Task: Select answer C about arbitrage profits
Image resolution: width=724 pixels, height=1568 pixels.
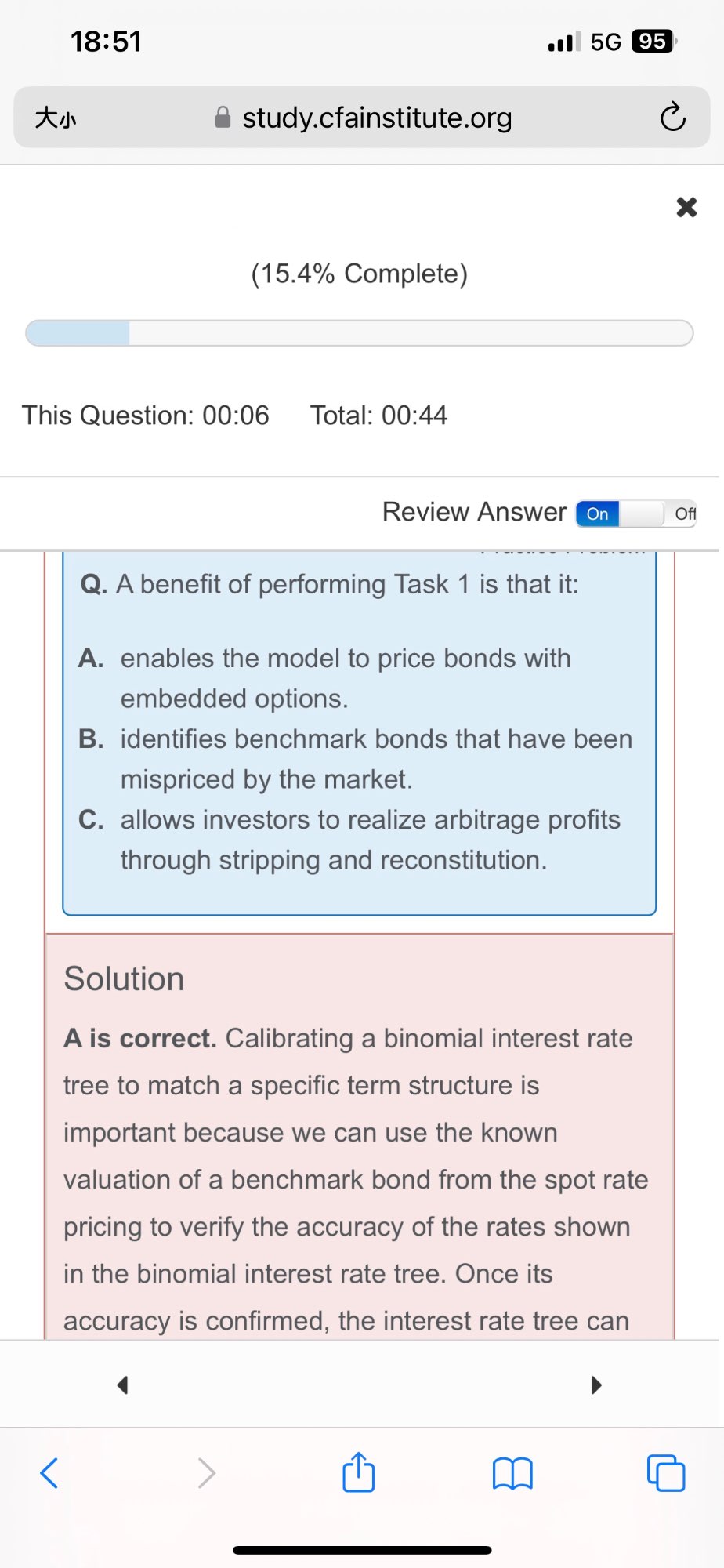Action: pyautogui.click(x=370, y=839)
